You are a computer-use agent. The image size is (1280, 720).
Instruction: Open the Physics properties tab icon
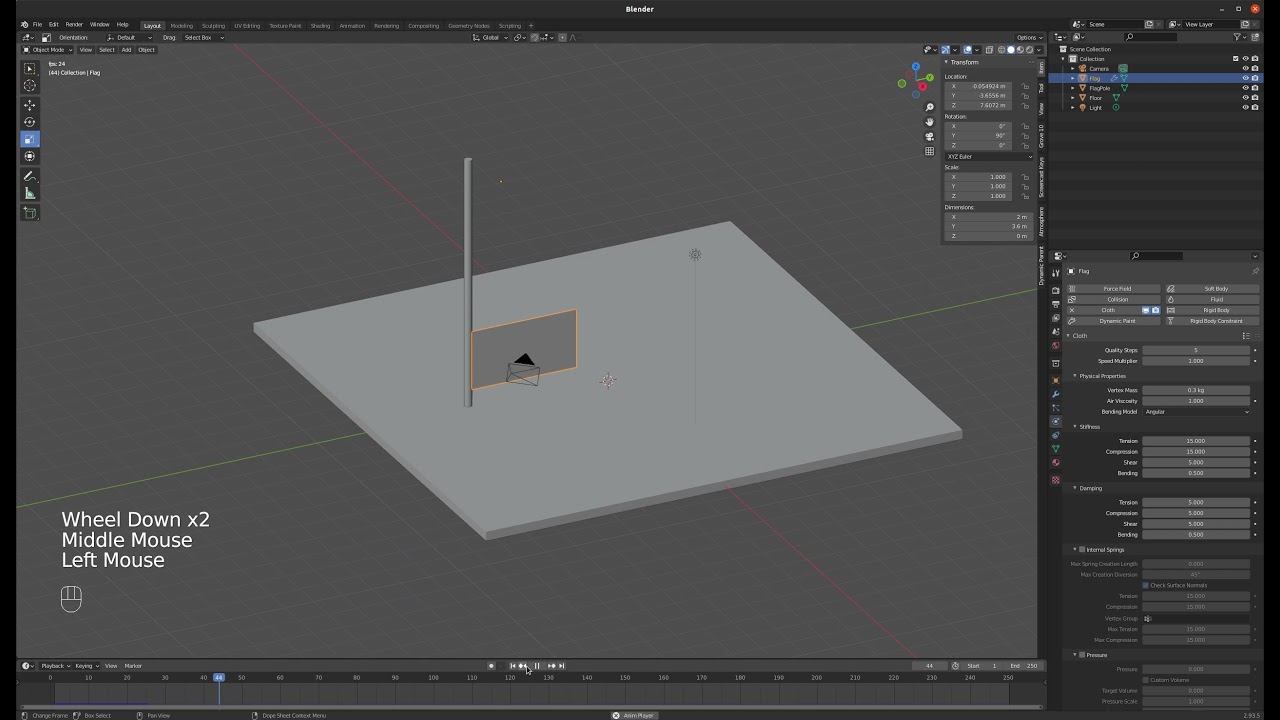pyautogui.click(x=1055, y=422)
